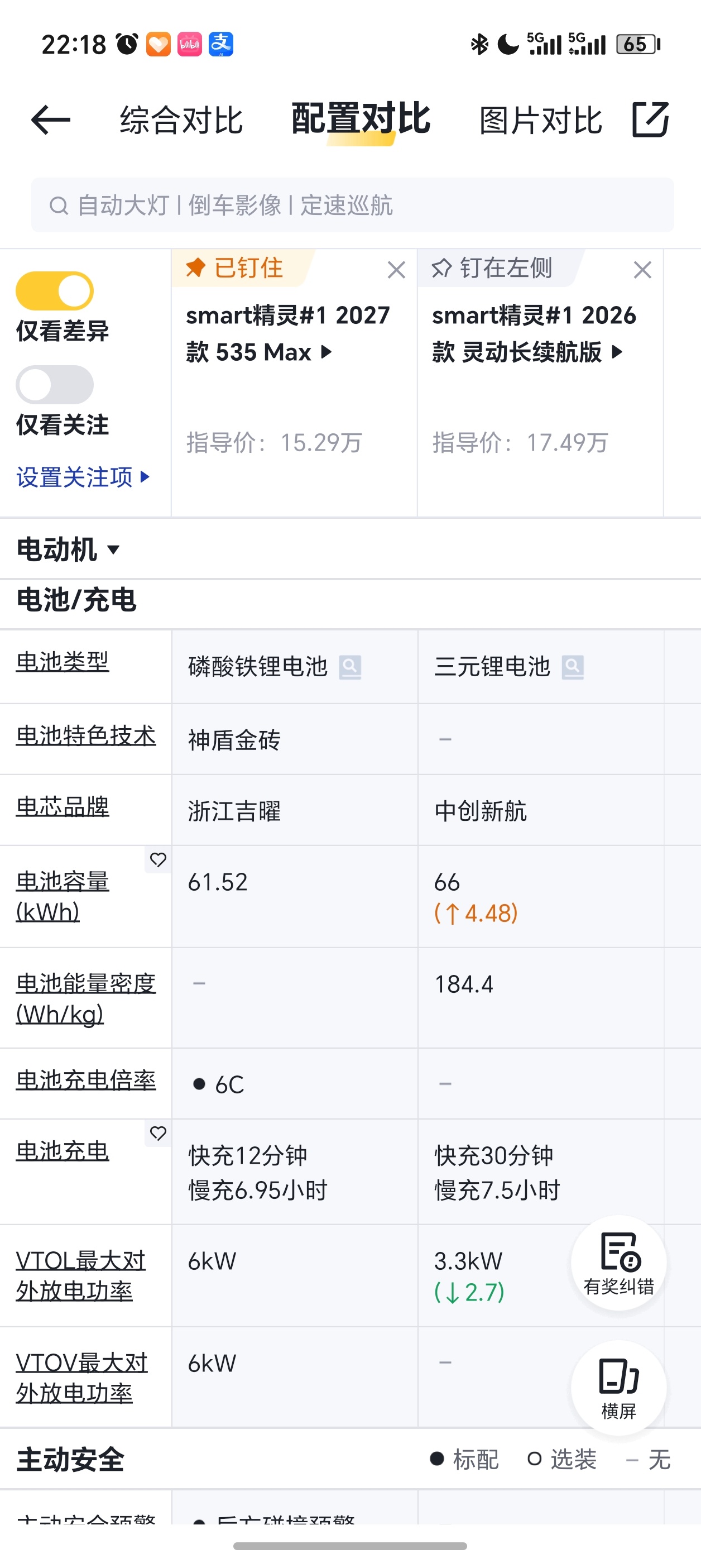Image resolution: width=701 pixels, height=1568 pixels.
Task: Open the 有奖纠错 floating button
Action: pyautogui.click(x=618, y=1263)
